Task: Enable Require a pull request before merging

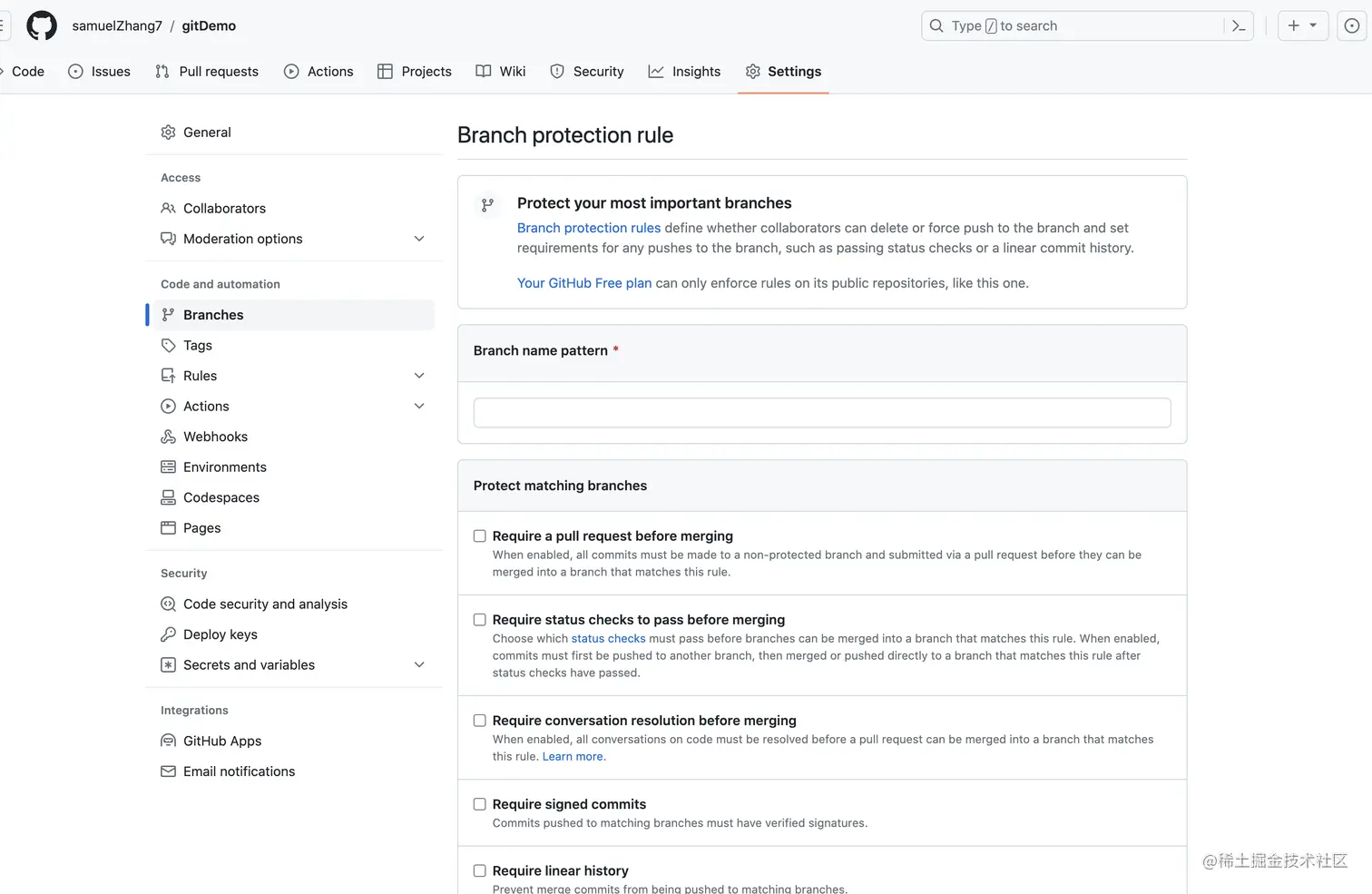Action: 480,536
